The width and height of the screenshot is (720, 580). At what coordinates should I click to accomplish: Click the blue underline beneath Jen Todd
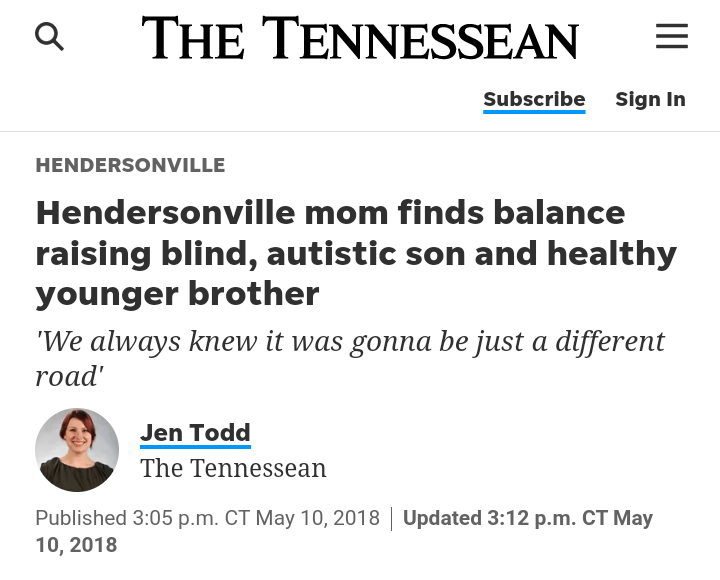(x=195, y=446)
